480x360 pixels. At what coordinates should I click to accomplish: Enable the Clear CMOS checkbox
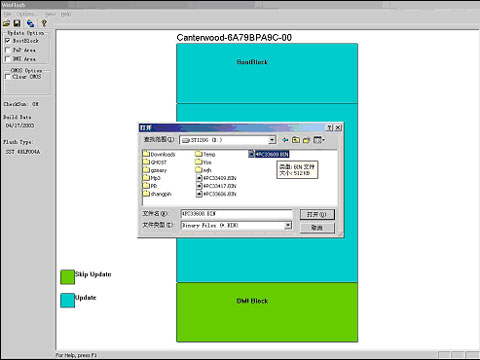(x=8, y=77)
